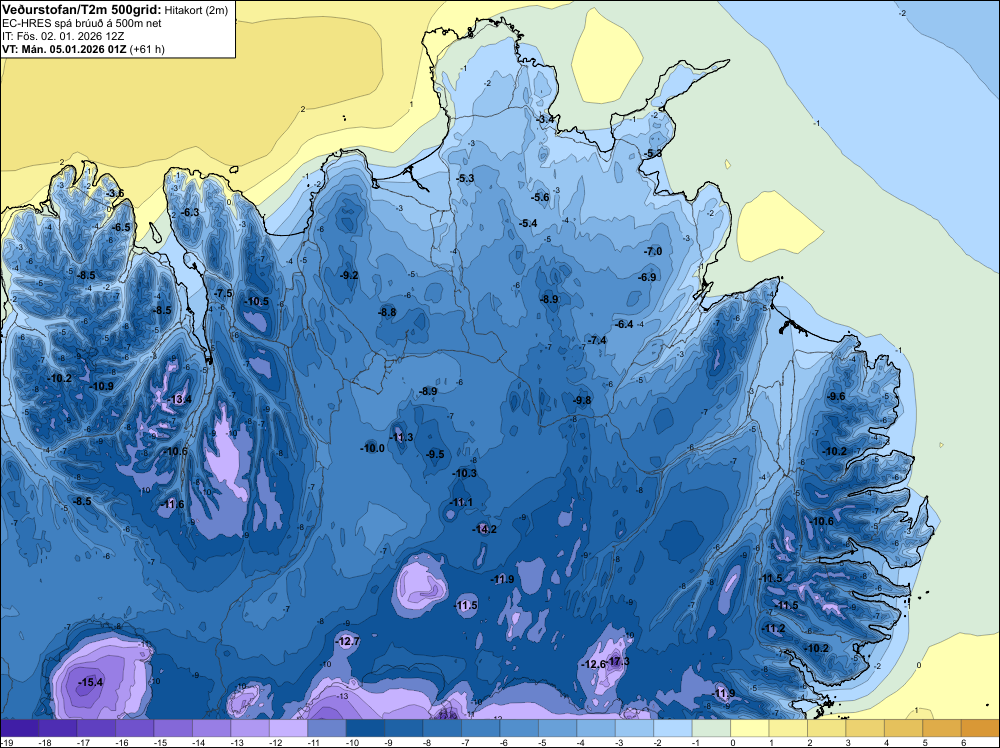Viewport: 1000px width, 748px height.
Task: Select legend swatch between -11 and -10
Action: pyautogui.click(x=327, y=728)
